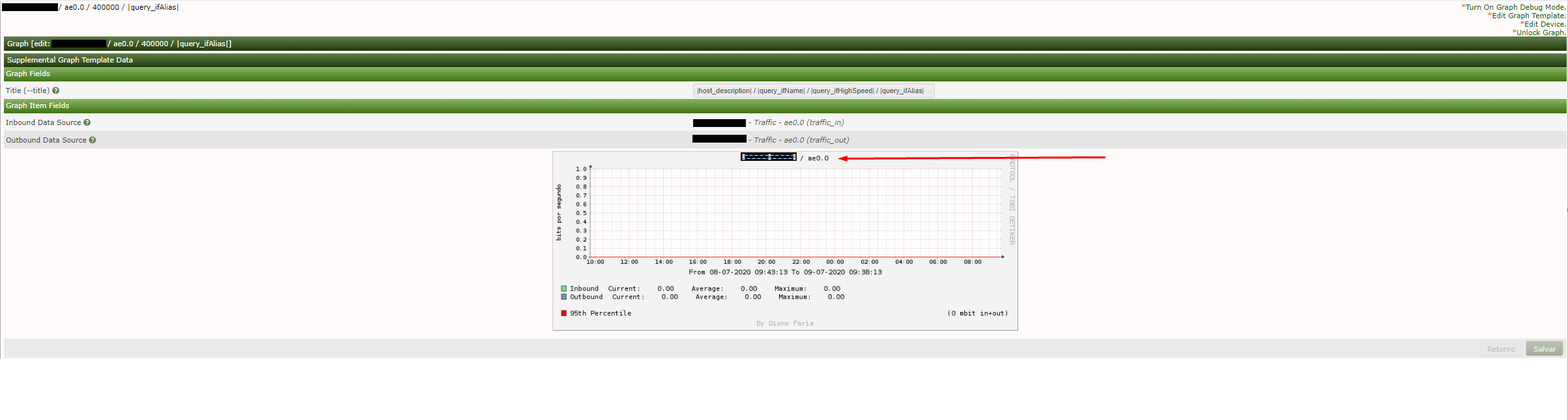Click the Salvar button
Image resolution: width=1568 pixels, height=420 pixels.
coord(1544,349)
